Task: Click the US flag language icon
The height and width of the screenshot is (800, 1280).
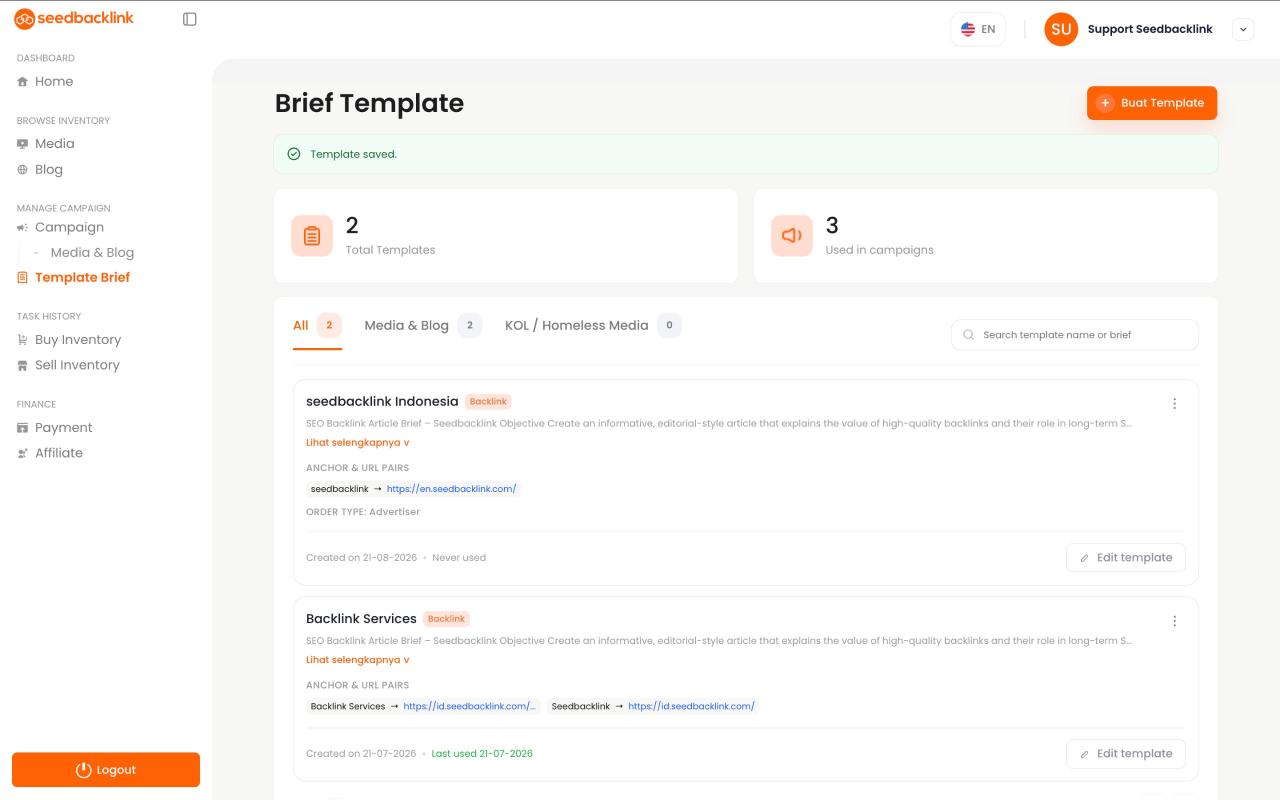Action: [968, 29]
